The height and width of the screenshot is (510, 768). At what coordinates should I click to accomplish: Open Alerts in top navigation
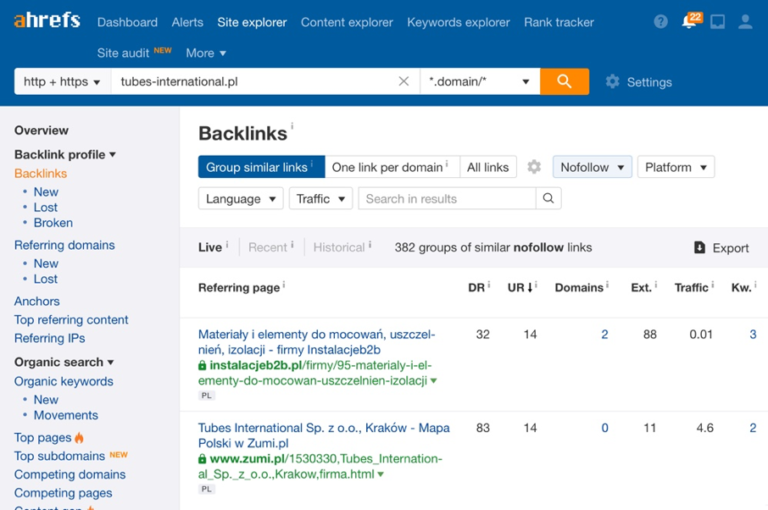pyautogui.click(x=187, y=22)
